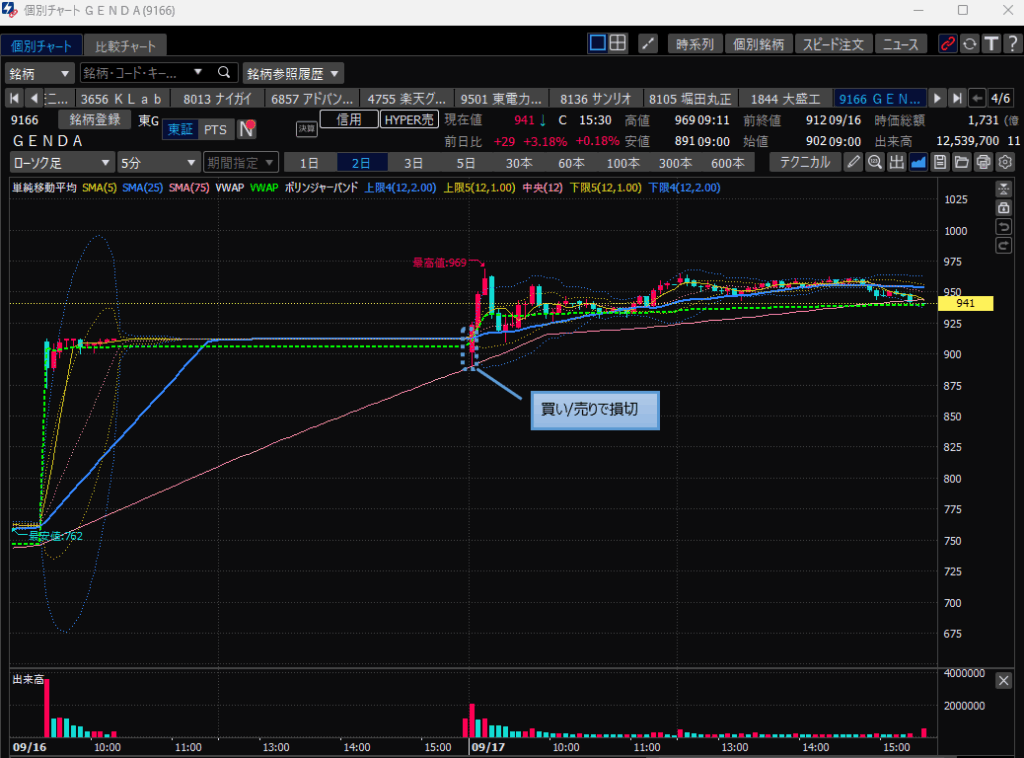Viewport: 1024px width, 758px height.
Task: Click the printer icon to print chart
Action: click(x=983, y=163)
